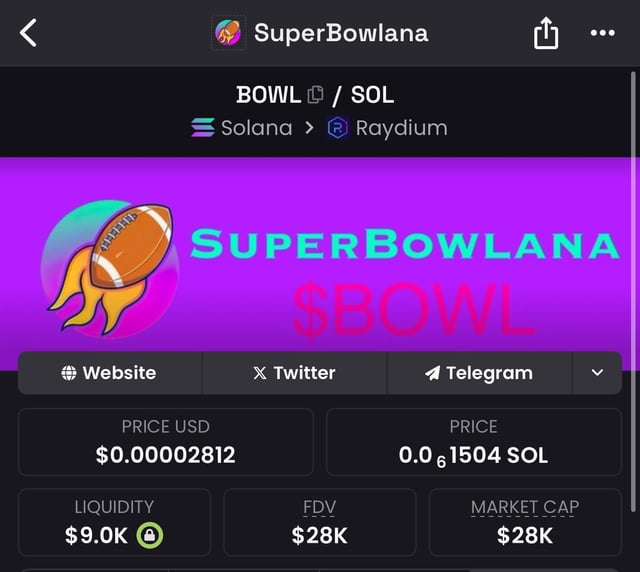Tap the LIQUIDITY stat box
640x572 pixels.
click(x=114, y=522)
